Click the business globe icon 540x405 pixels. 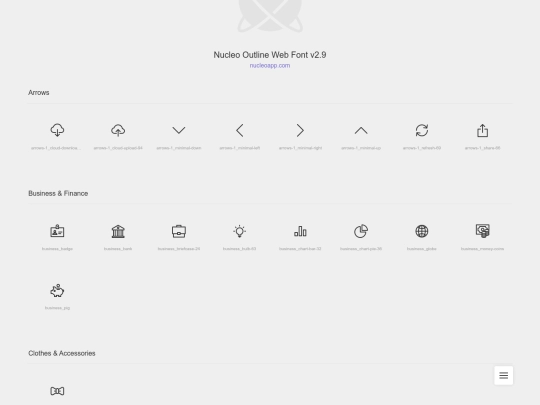(422, 231)
